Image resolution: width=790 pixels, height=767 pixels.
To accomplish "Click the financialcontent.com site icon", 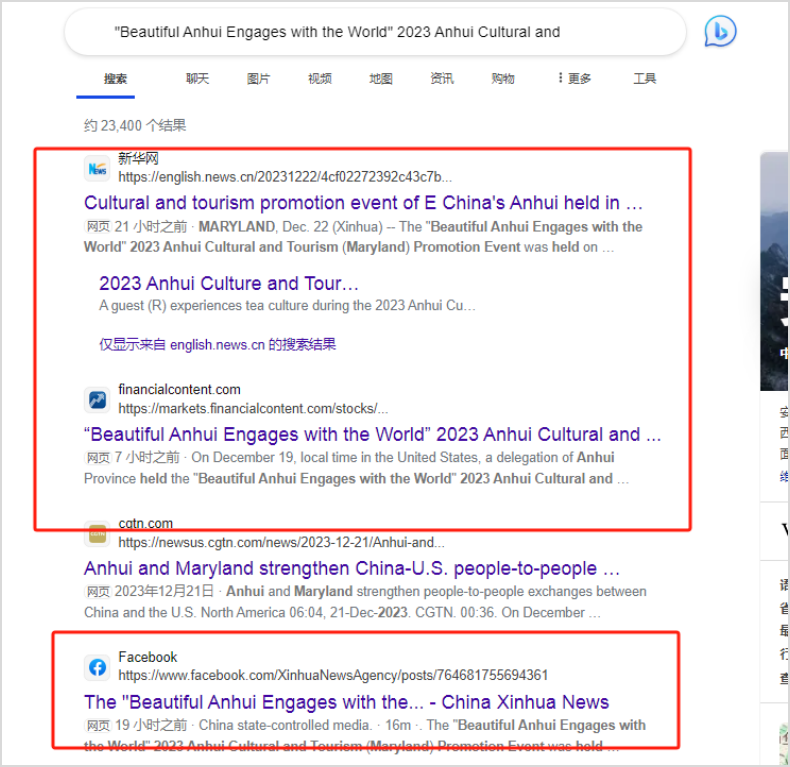I will click(x=97, y=400).
